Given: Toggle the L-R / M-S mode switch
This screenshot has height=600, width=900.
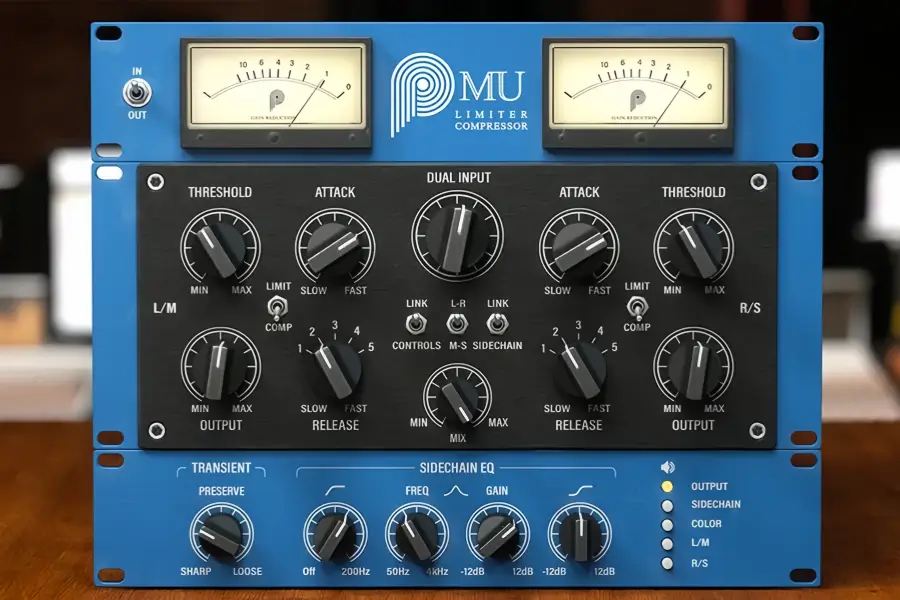Looking at the screenshot, I should (x=457, y=324).
